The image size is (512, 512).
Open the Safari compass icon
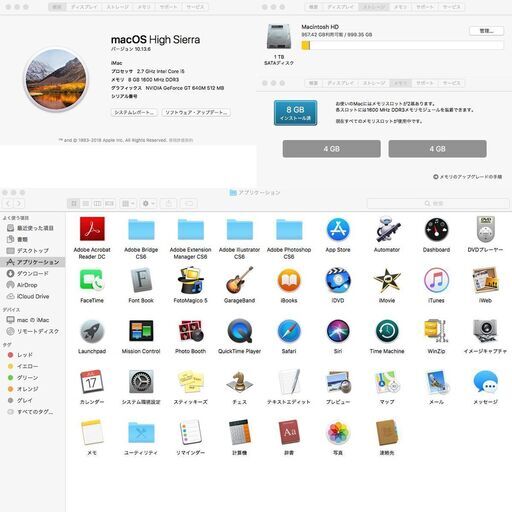(x=289, y=331)
